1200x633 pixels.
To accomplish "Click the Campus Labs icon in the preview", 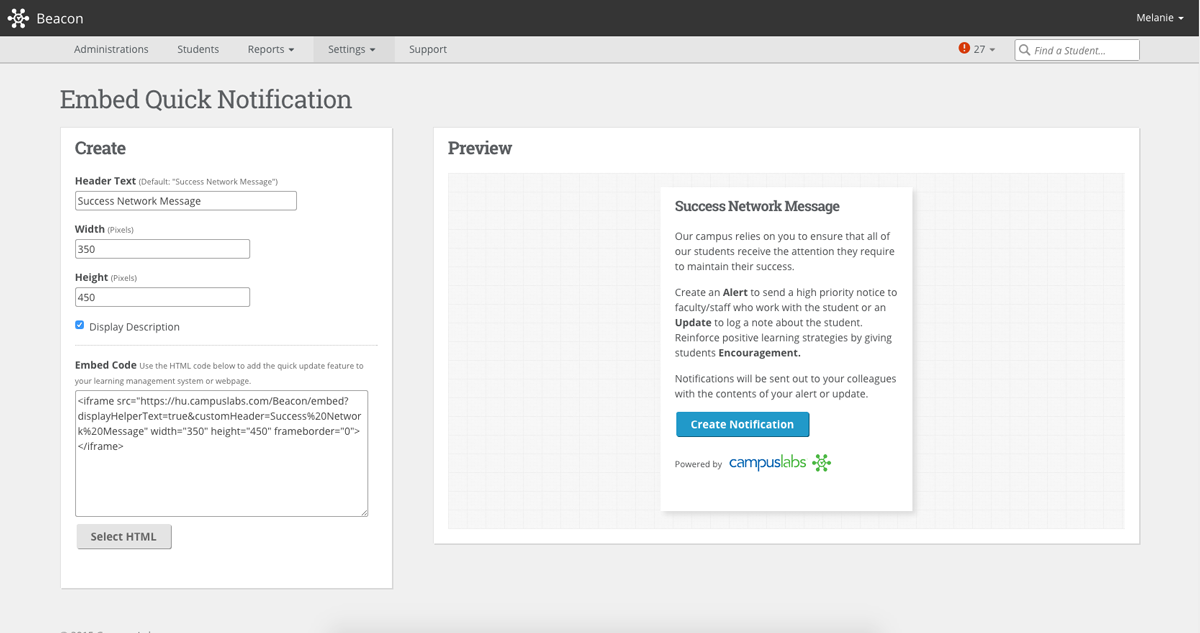I will click(x=821, y=463).
